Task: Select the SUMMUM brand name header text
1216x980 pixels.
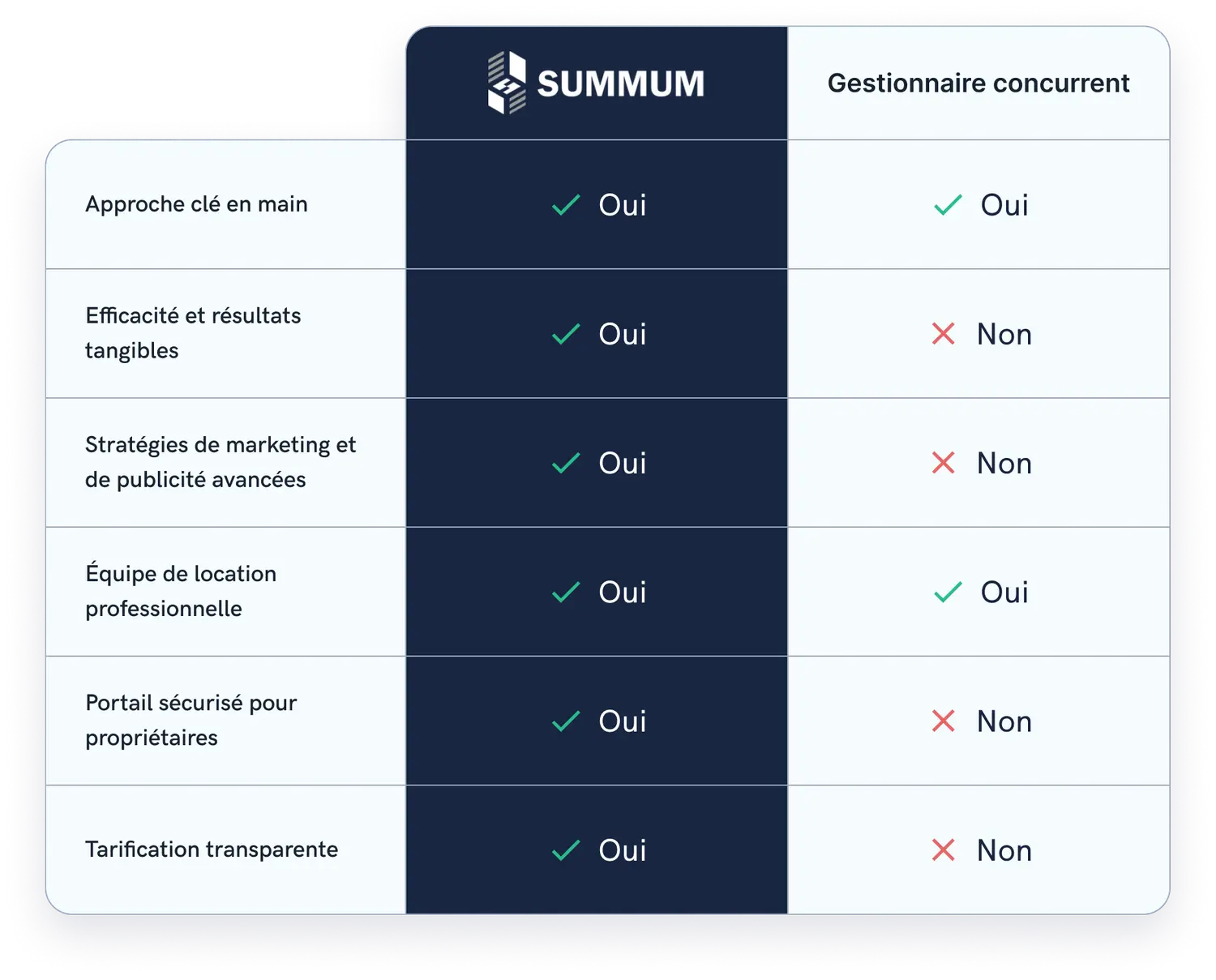Action: click(x=620, y=84)
